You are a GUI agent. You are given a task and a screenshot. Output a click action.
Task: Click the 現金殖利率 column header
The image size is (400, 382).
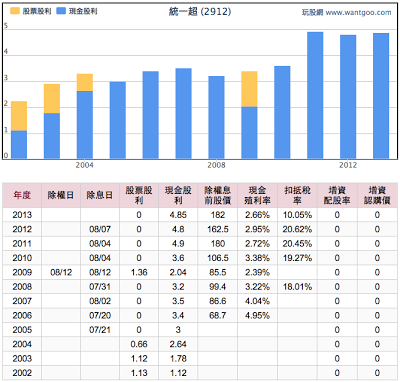tap(257, 195)
